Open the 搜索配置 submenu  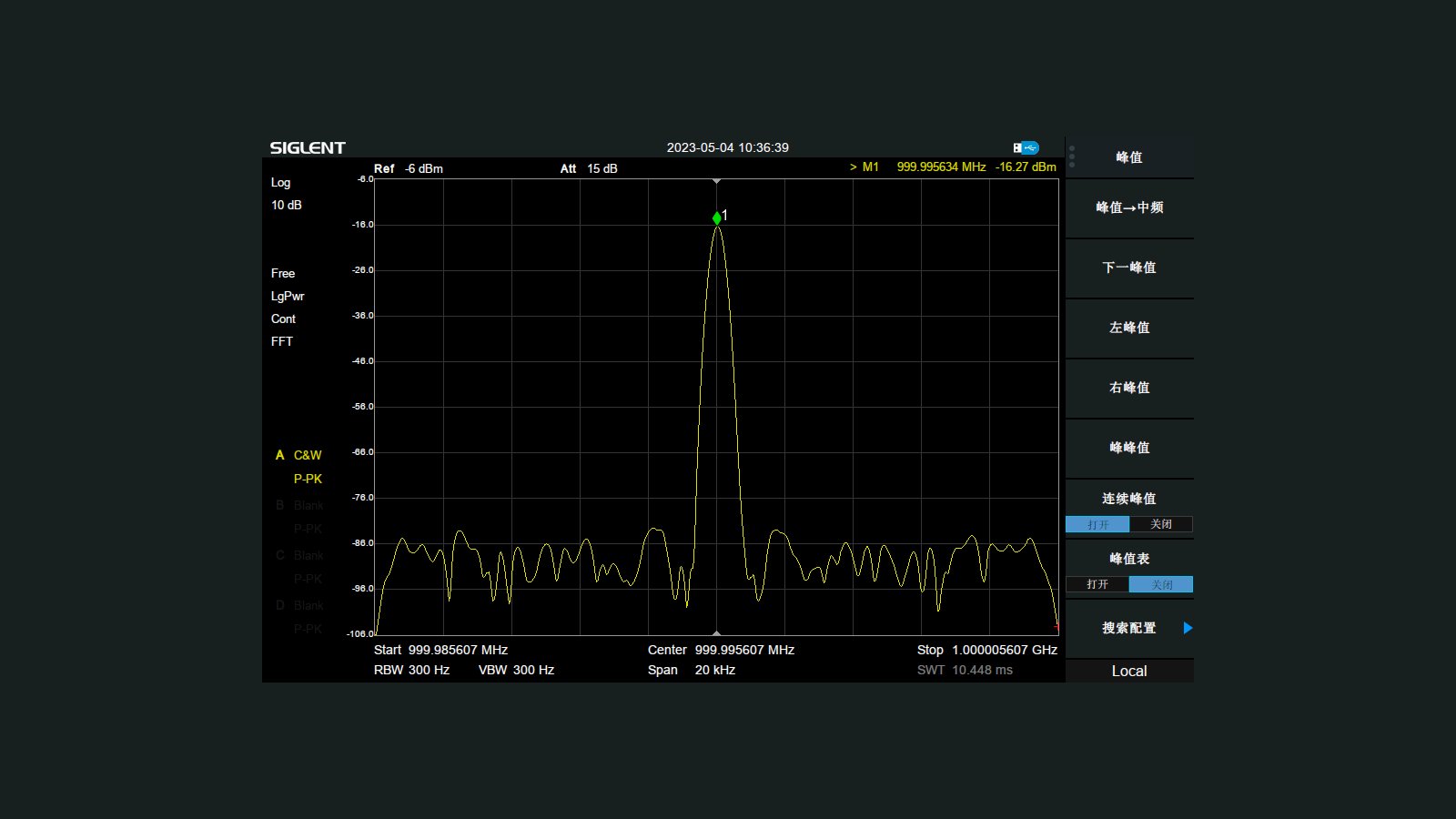tap(1129, 628)
